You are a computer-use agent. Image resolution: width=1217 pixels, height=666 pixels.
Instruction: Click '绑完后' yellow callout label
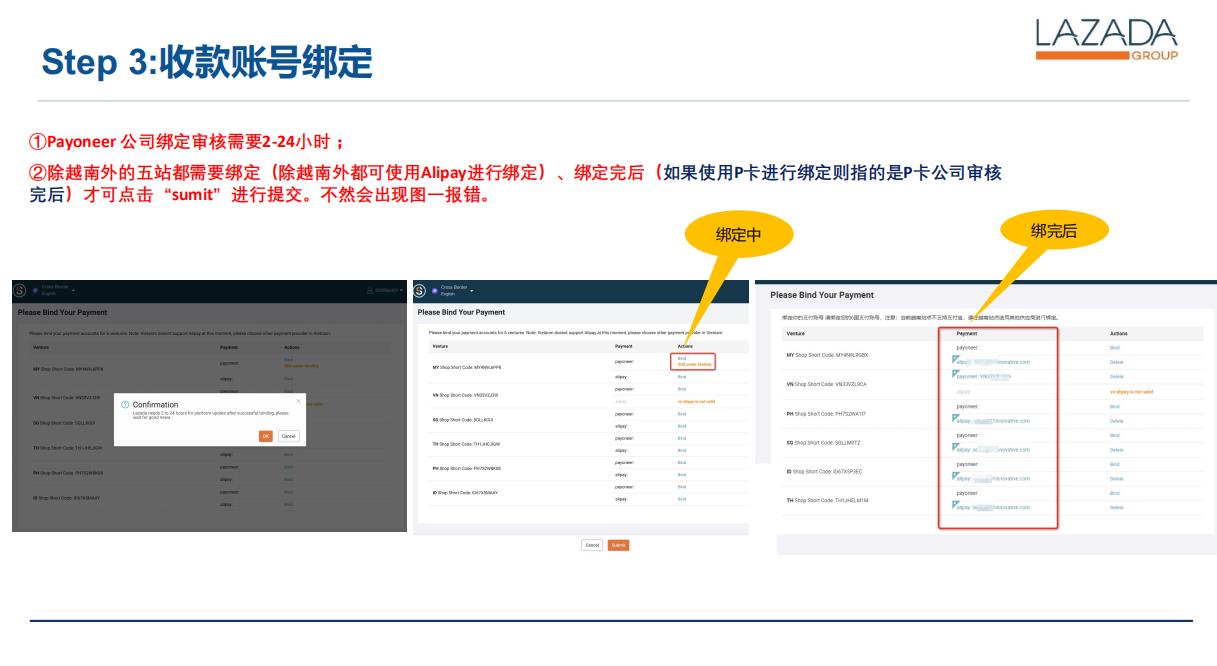click(x=1054, y=231)
